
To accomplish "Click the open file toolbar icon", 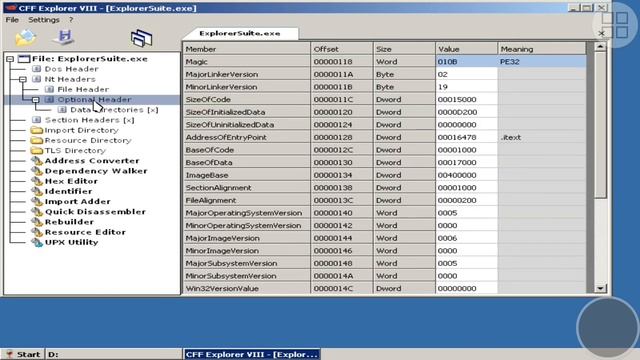I will coord(25,38).
